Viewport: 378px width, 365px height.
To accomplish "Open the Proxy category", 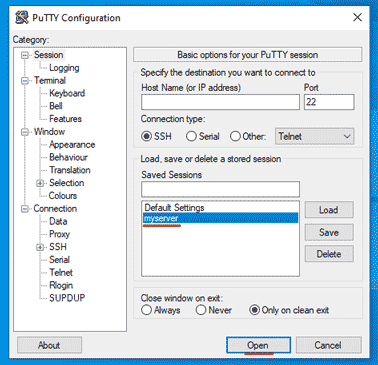I will pyautogui.click(x=59, y=234).
